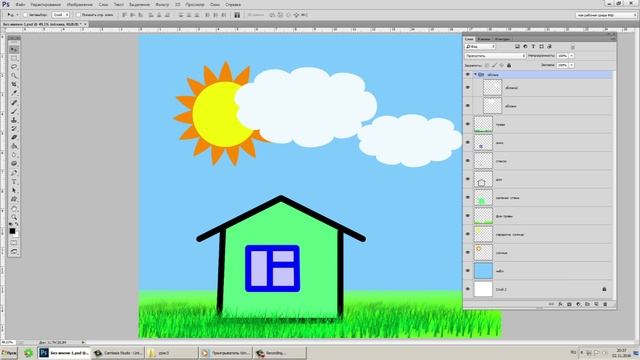Open the layer filter kind dropdown
The image size is (640, 360).
click(x=480, y=47)
